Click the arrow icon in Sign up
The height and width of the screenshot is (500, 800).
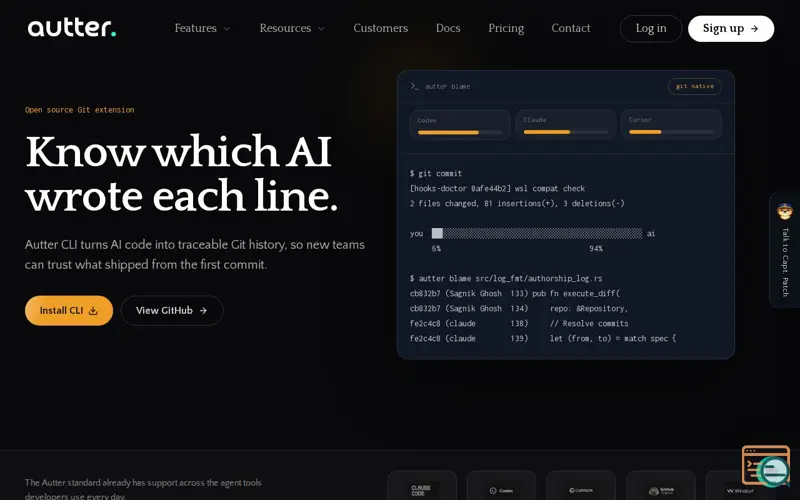pyautogui.click(x=755, y=29)
